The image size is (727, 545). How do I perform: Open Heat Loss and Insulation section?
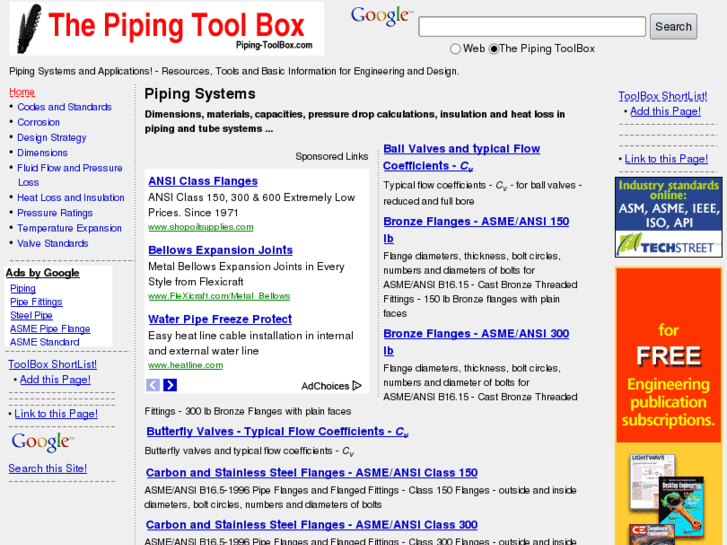coord(71,198)
